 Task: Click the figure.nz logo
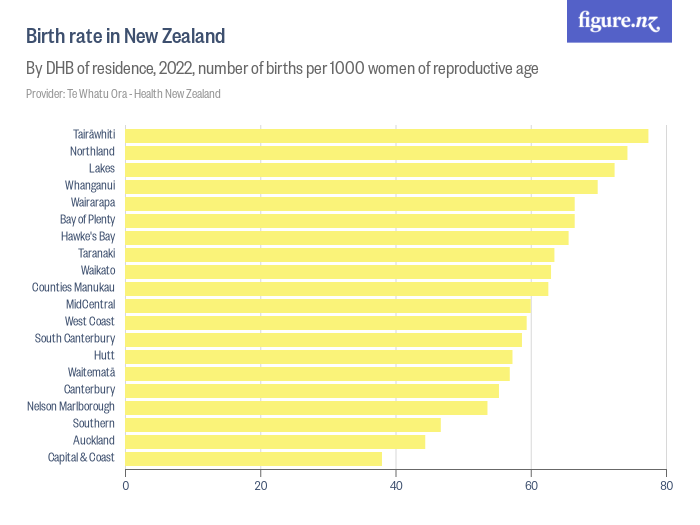pos(619,21)
